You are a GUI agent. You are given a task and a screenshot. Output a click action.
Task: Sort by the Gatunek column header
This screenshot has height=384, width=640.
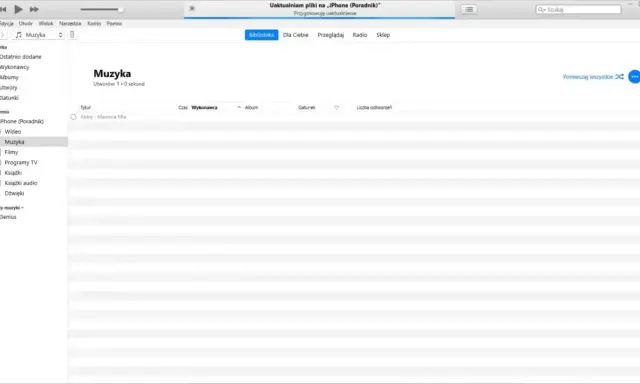coord(307,107)
